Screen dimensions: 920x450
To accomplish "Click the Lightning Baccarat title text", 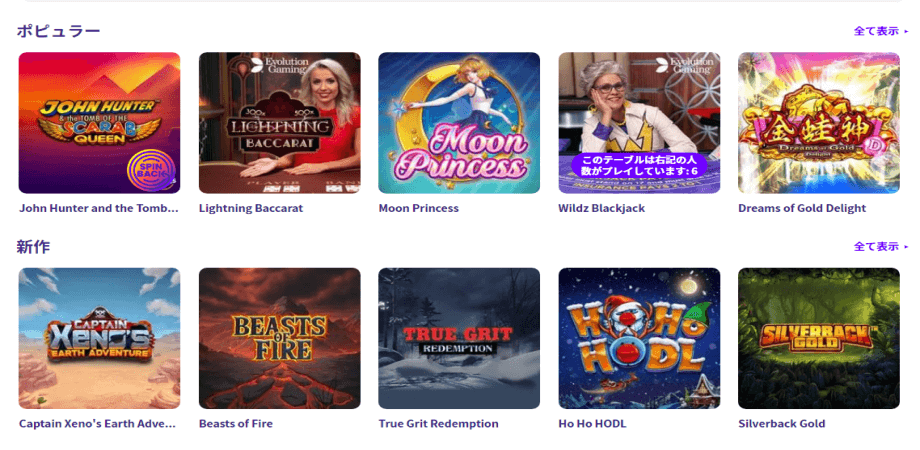I will (x=251, y=208).
